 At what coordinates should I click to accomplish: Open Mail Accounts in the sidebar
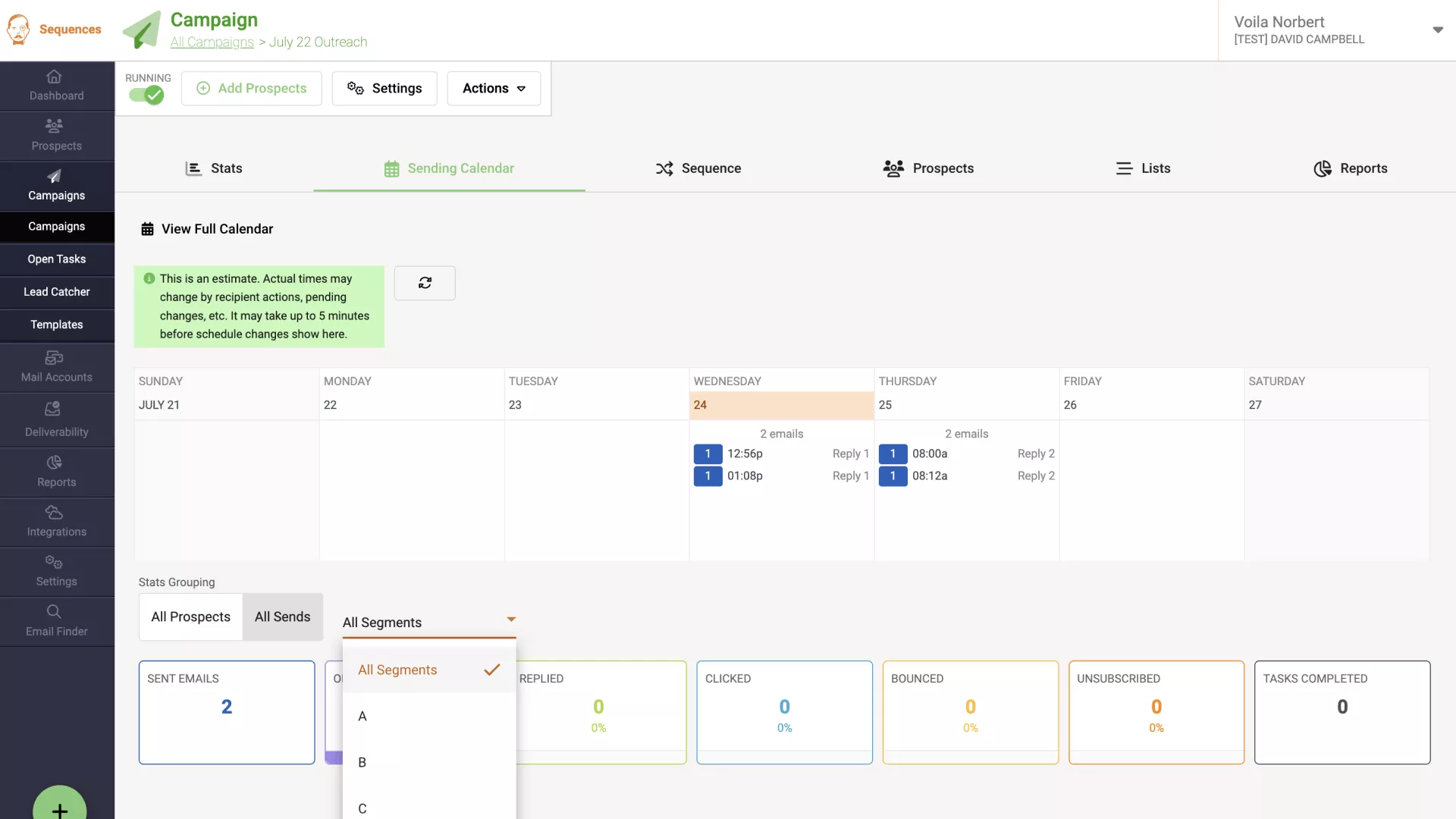(56, 367)
